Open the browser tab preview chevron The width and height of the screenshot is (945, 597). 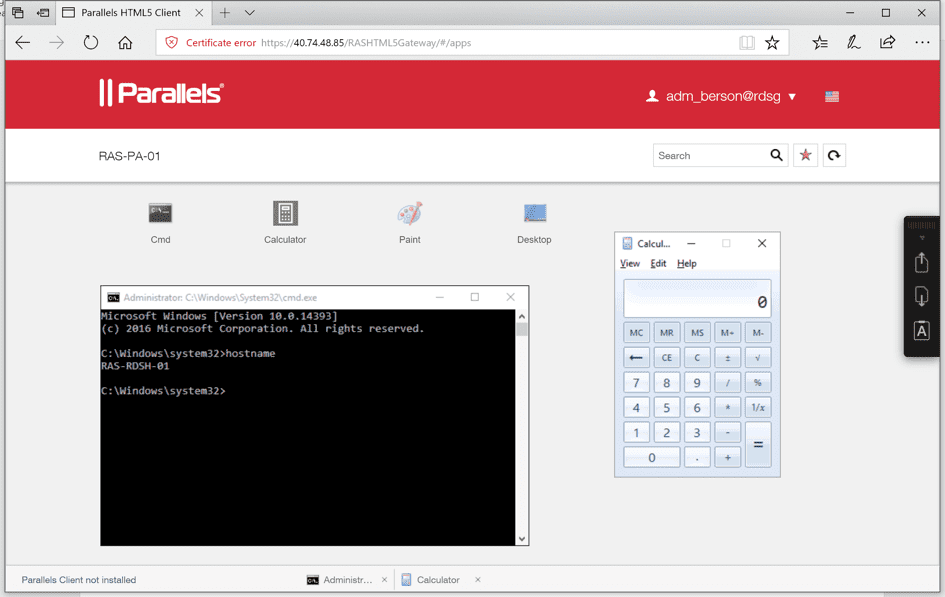pyautogui.click(x=250, y=12)
